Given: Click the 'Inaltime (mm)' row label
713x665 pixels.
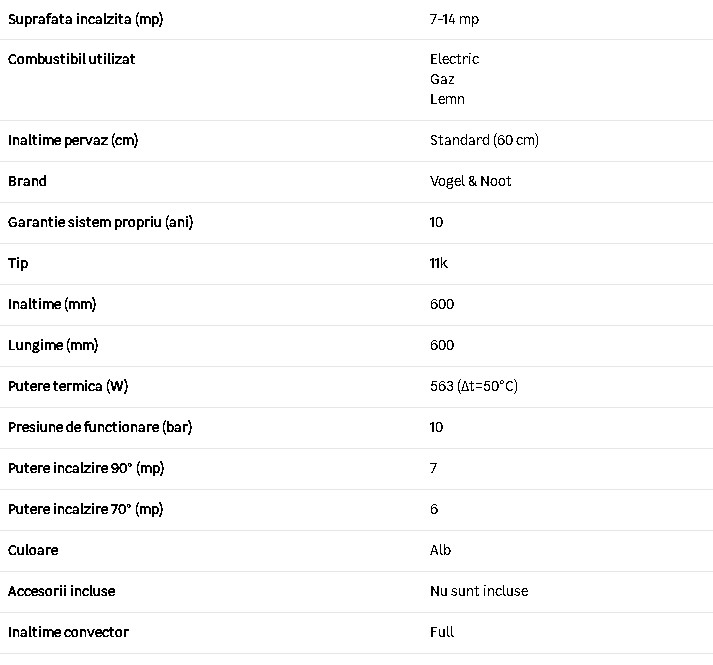Looking at the screenshot, I should (x=52, y=304).
